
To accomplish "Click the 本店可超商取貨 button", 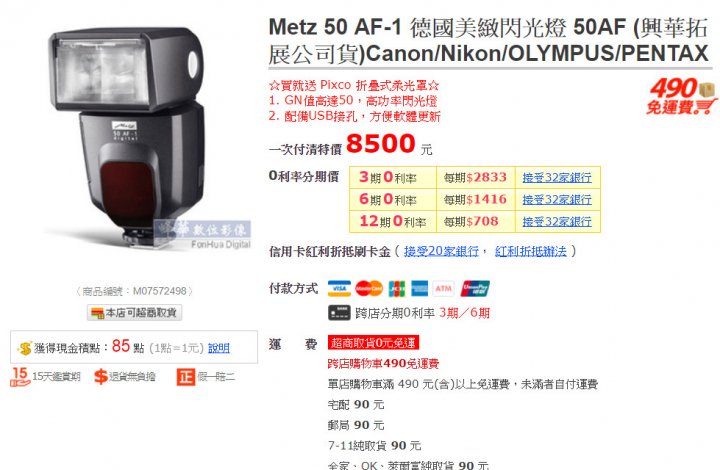I will click(135, 313).
